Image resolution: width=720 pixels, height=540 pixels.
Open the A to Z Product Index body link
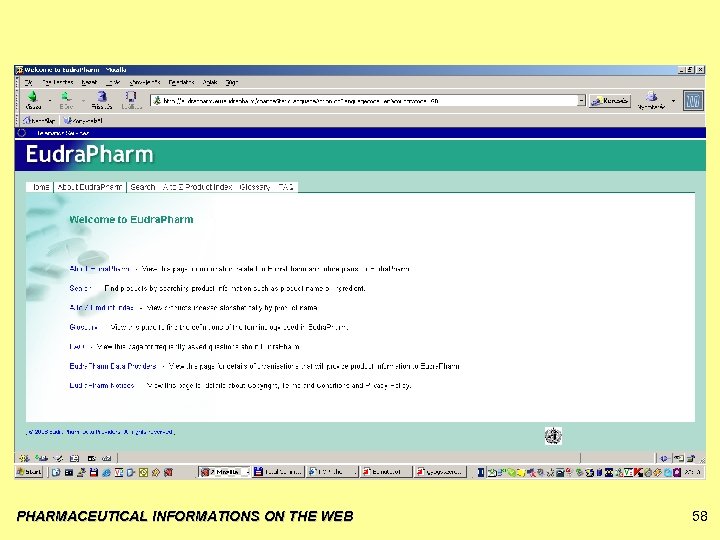(101, 308)
